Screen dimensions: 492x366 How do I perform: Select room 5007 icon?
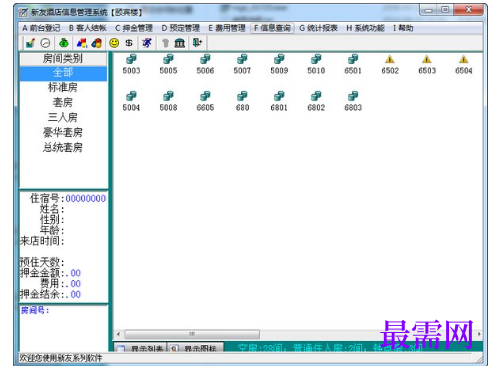[x=242, y=59]
